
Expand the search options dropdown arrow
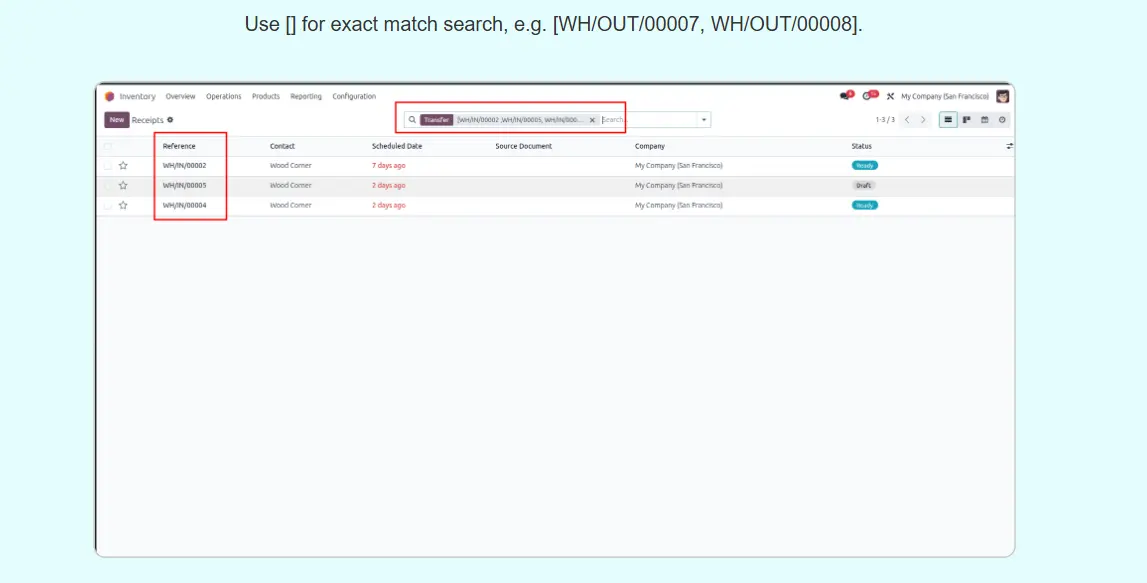coord(704,120)
